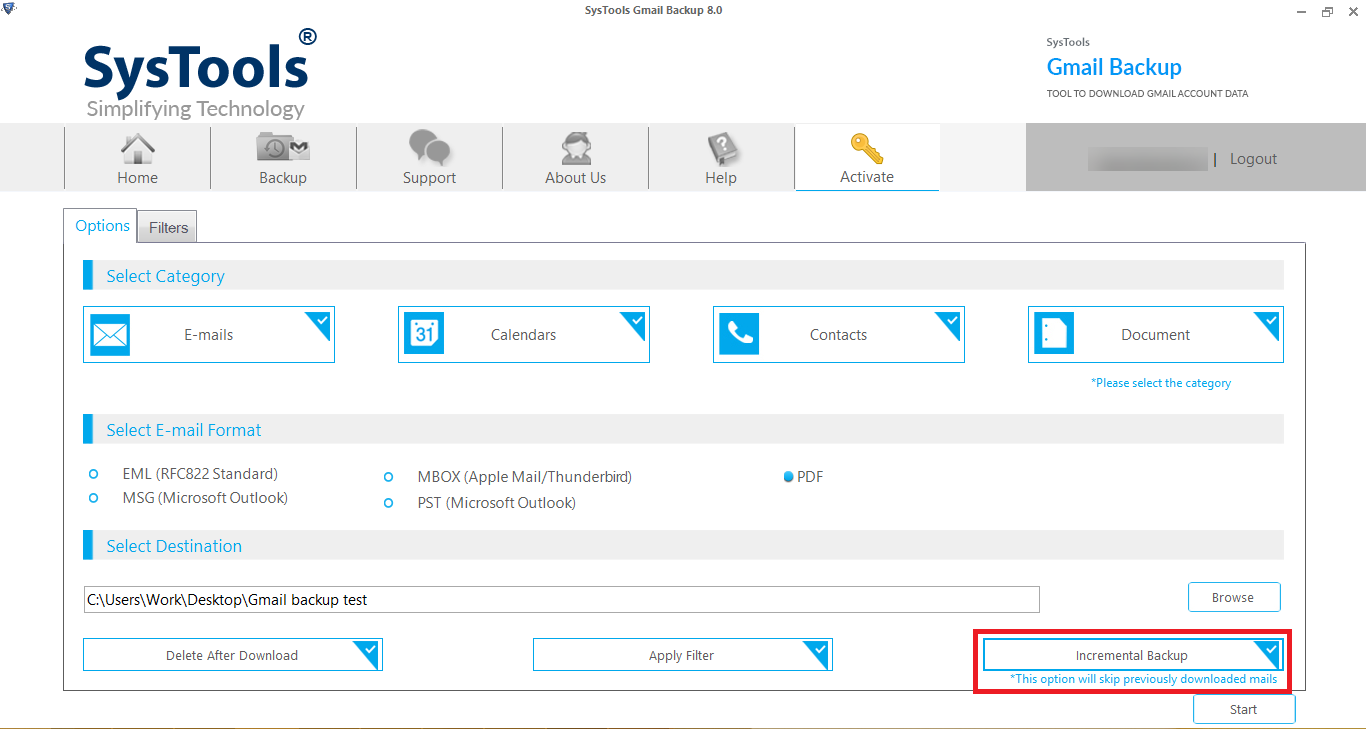Click the Incremental Backup label

coord(1131,656)
